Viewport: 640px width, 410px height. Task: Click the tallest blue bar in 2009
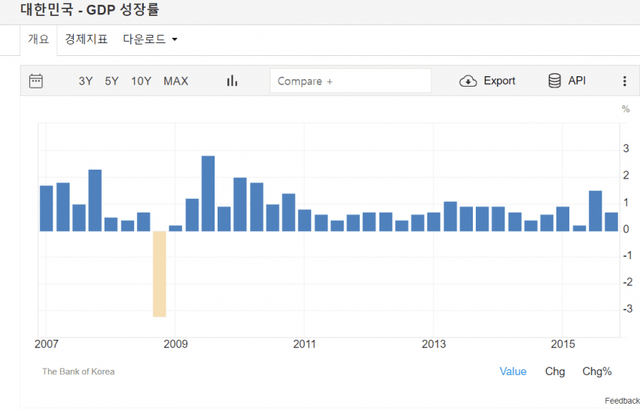coord(208,193)
